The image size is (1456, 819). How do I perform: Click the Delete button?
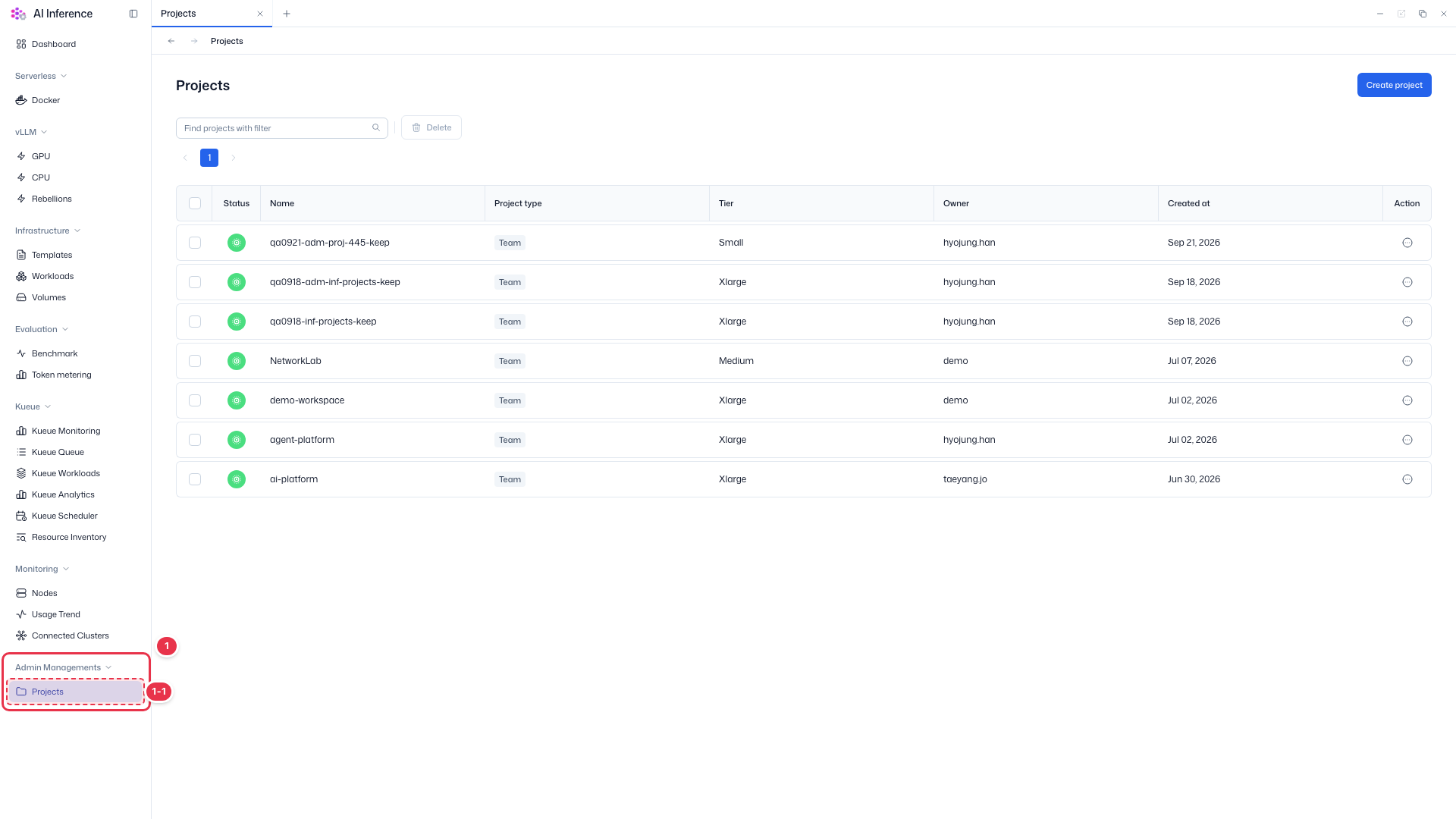[x=431, y=127]
